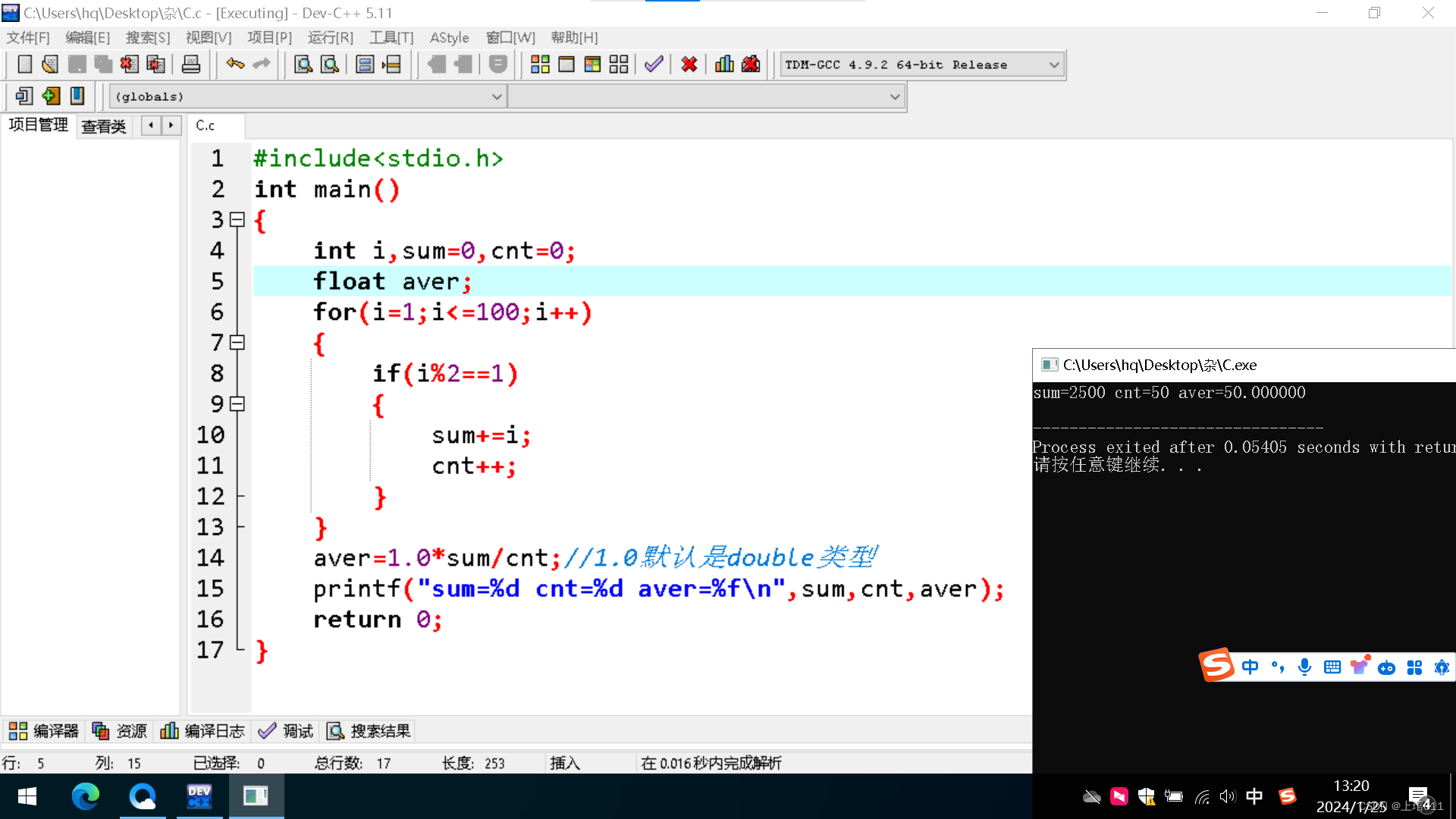Open Microsoft Edge from the taskbar
The image size is (1456, 819).
click(x=85, y=796)
